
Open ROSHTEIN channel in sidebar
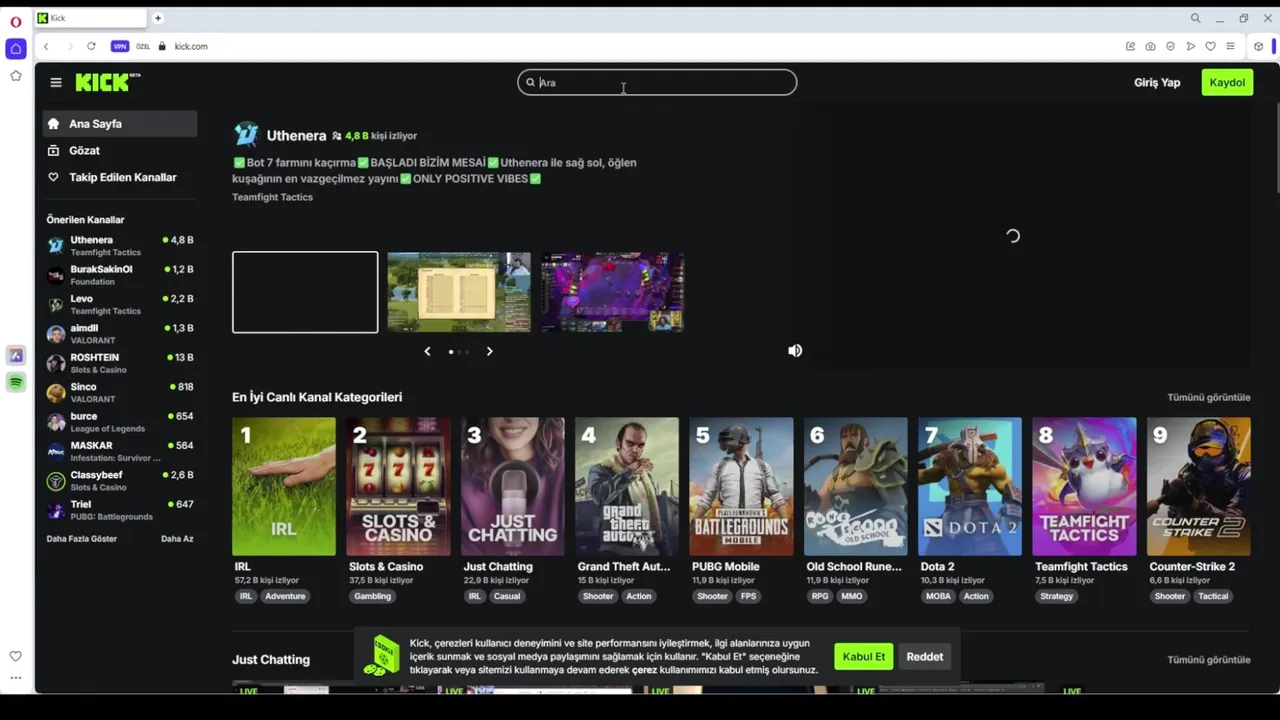[120, 363]
